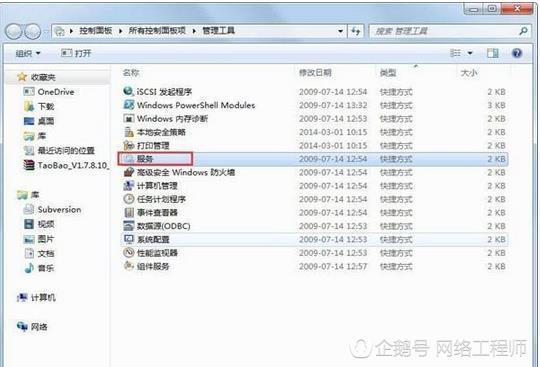This screenshot has width=540, height=367.
Task: Click the 2014-03-01 10:15 date of 打印管理
Action: (333, 145)
